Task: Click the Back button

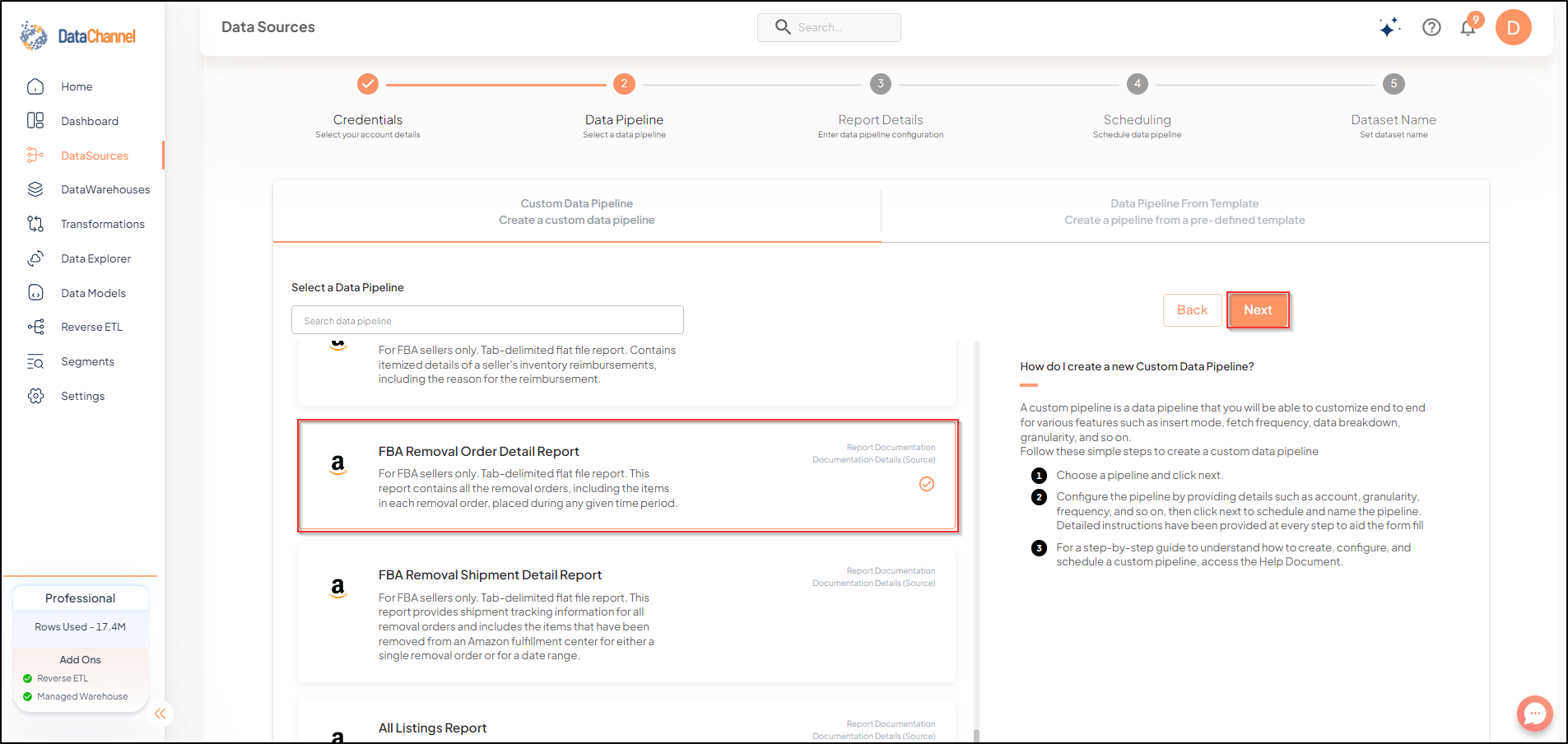Action: [1192, 310]
